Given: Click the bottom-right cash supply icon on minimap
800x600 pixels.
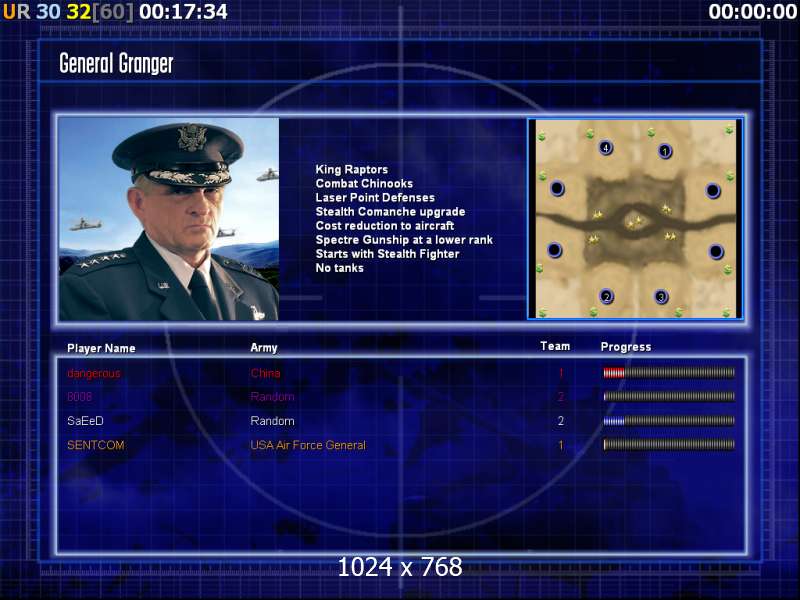Looking at the screenshot, I should 727,312.
